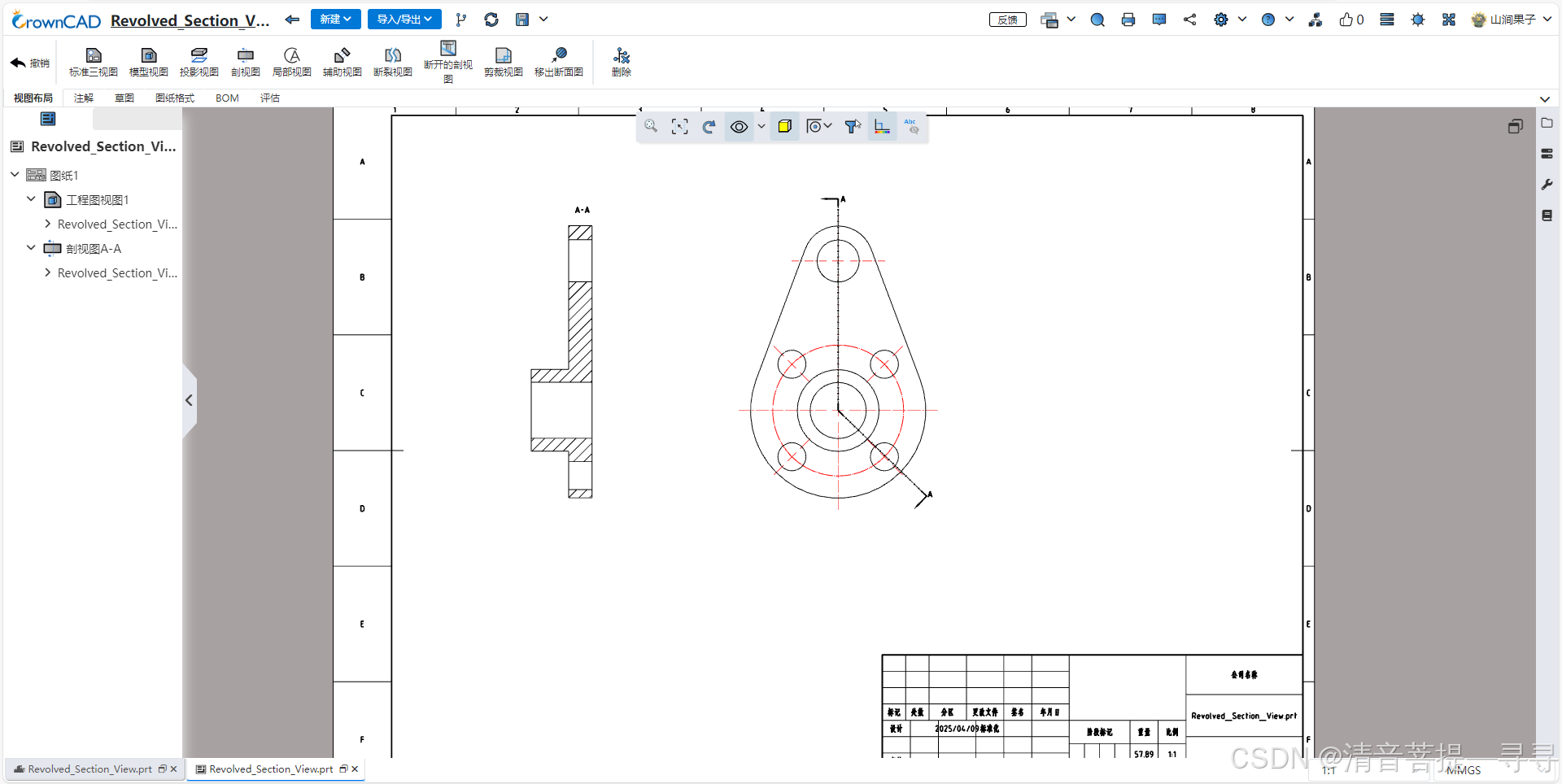
Task: Click the back arrow beside document title
Action: pyautogui.click(x=292, y=20)
